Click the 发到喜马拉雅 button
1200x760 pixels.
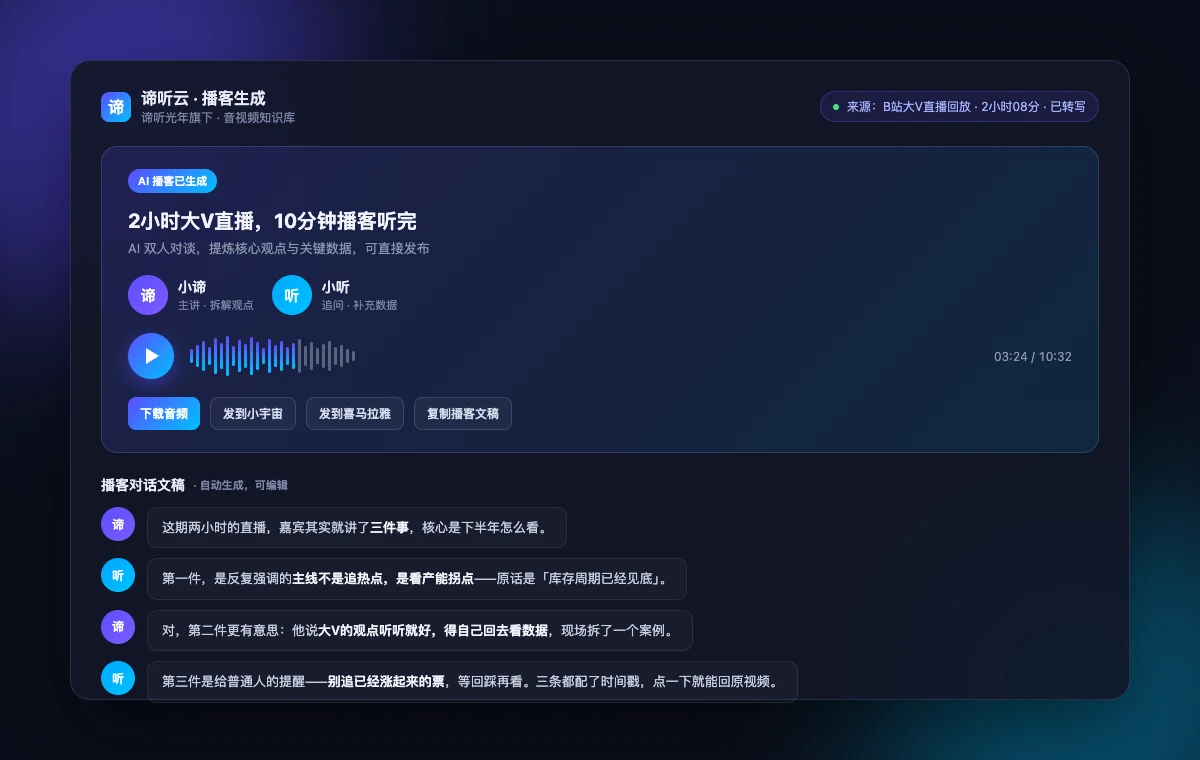click(x=355, y=414)
